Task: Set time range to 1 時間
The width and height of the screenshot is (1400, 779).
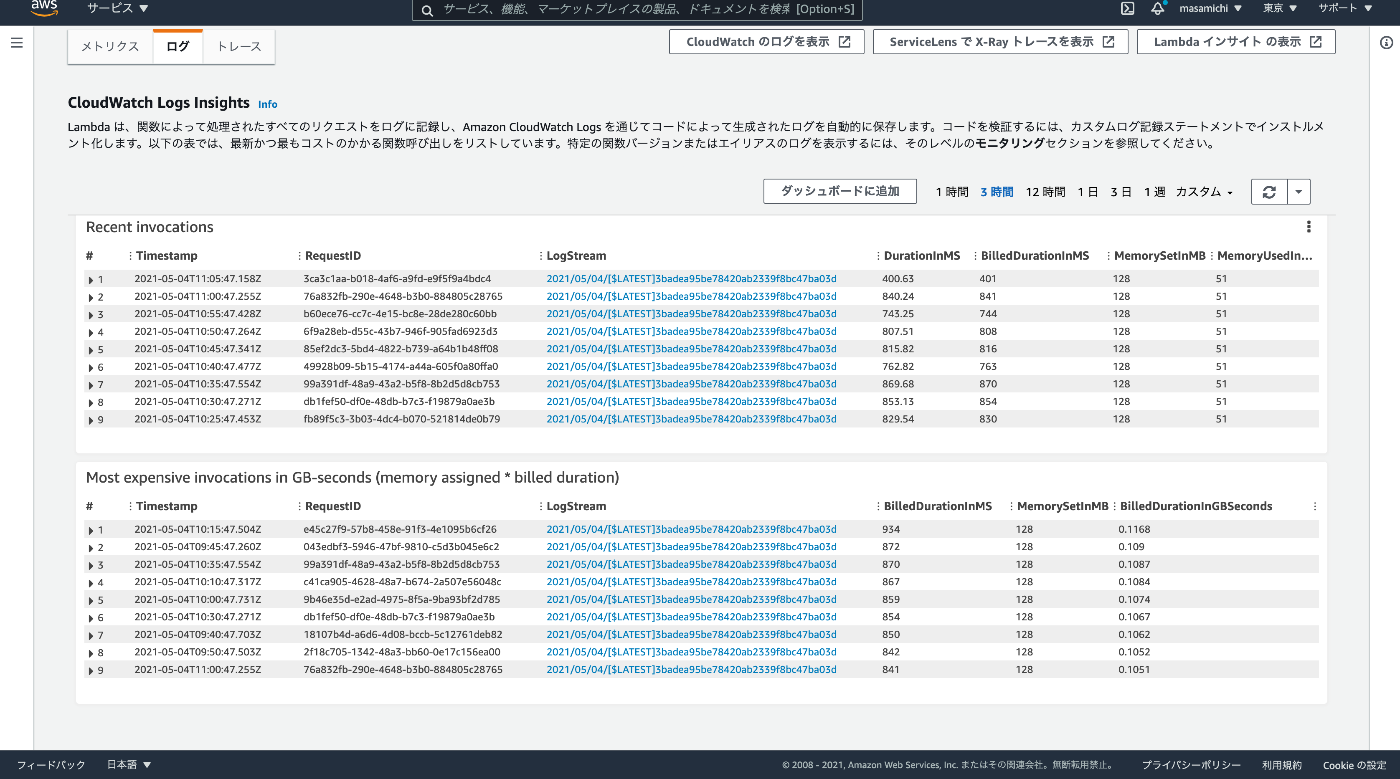Action: 952,192
